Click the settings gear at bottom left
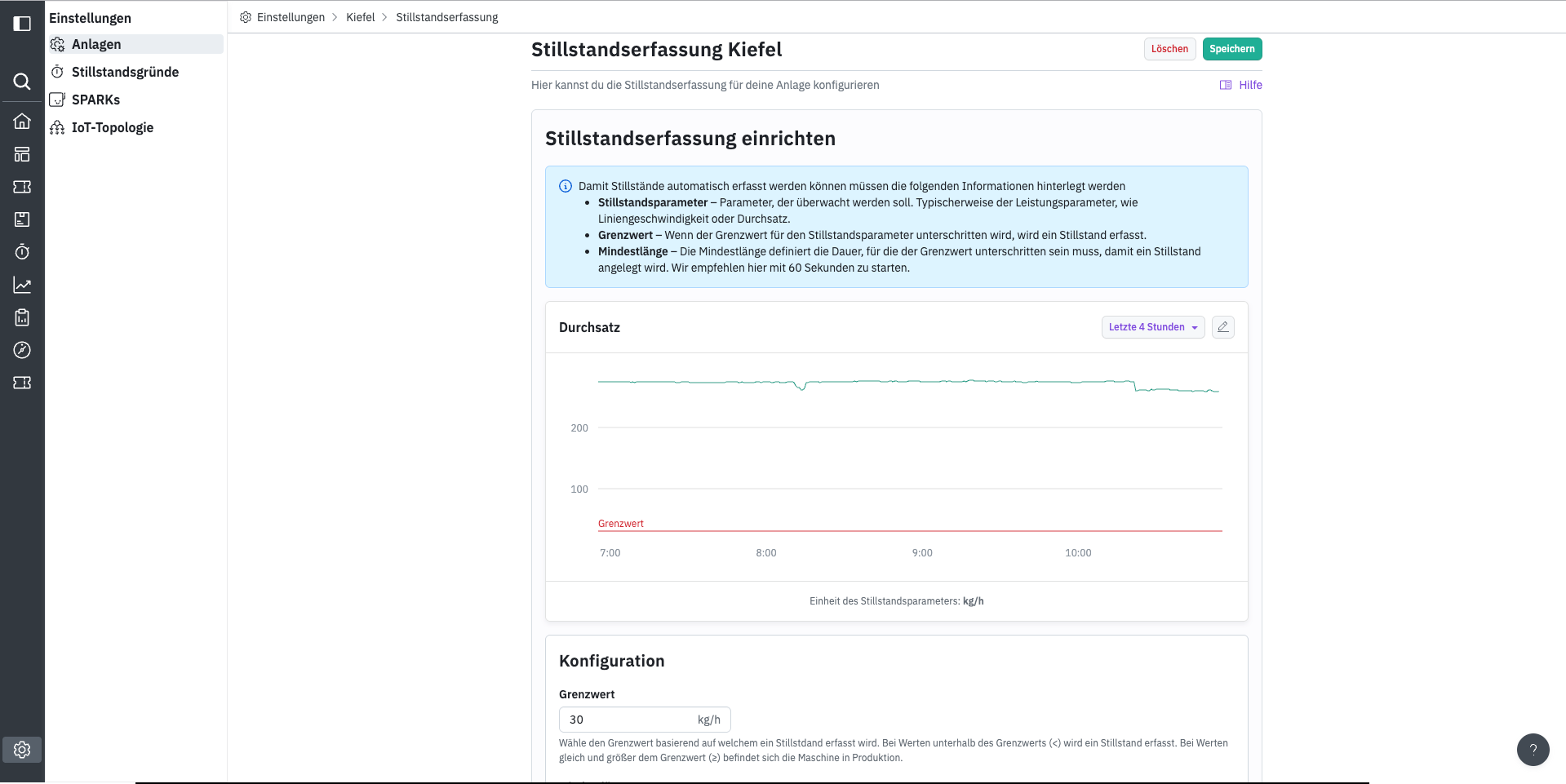 pos(22,750)
